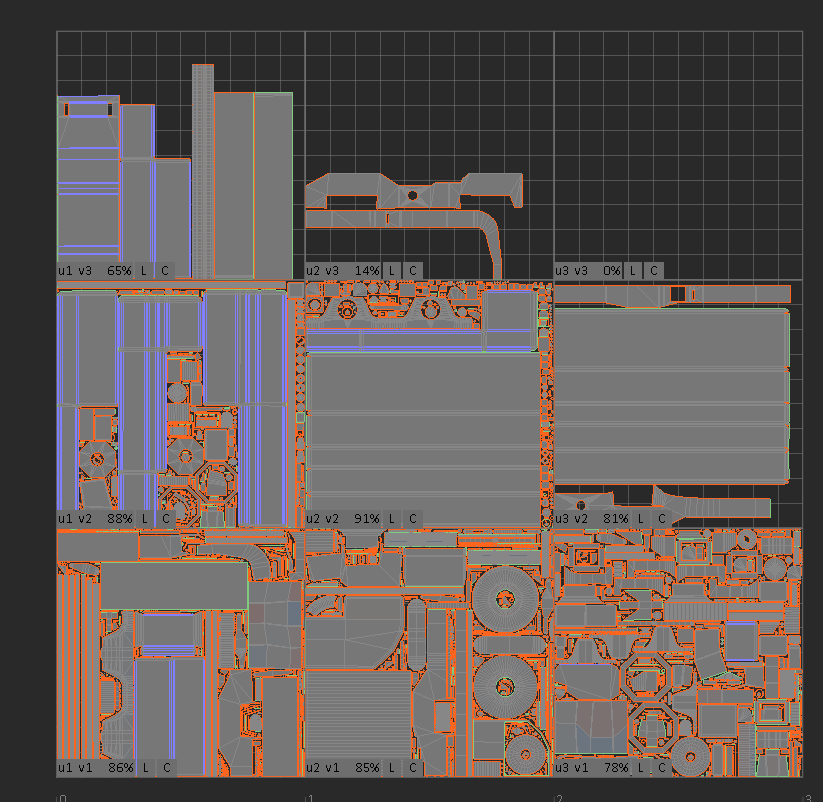Select the "u2 v3" tile label
The height and width of the screenshot is (802, 823).
[322, 271]
